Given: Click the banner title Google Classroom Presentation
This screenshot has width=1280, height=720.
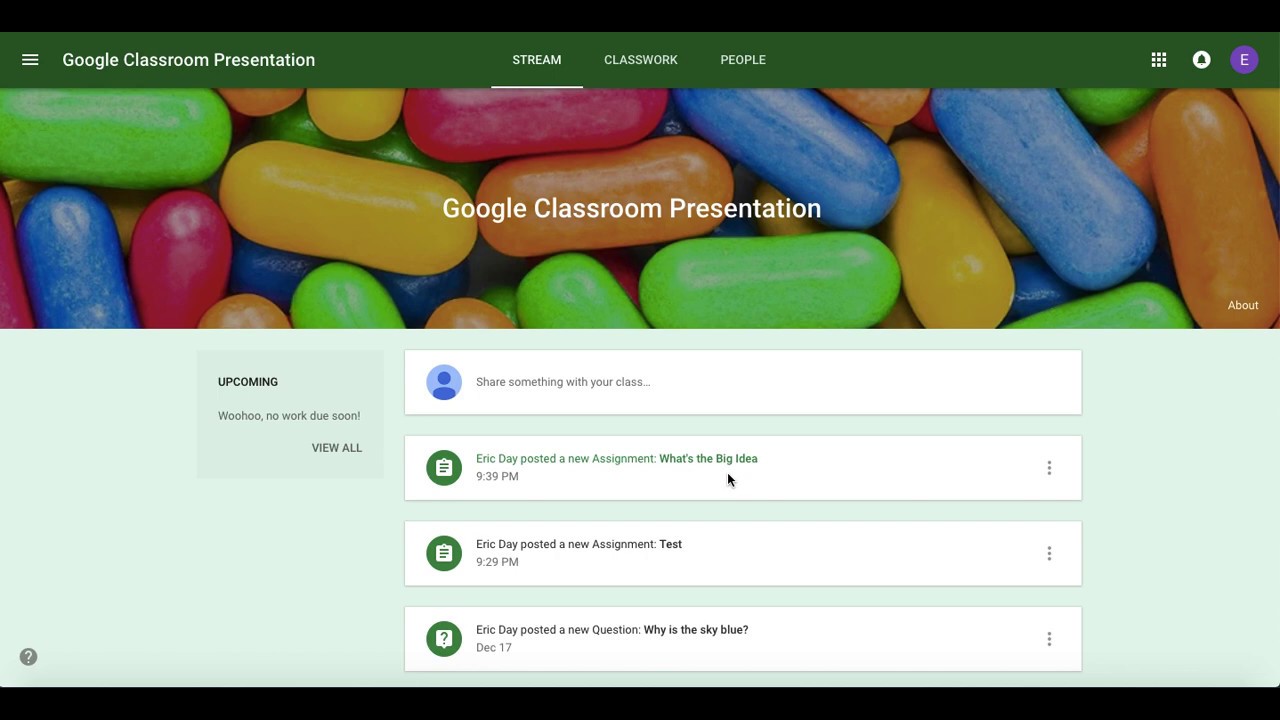Looking at the screenshot, I should tap(632, 208).
